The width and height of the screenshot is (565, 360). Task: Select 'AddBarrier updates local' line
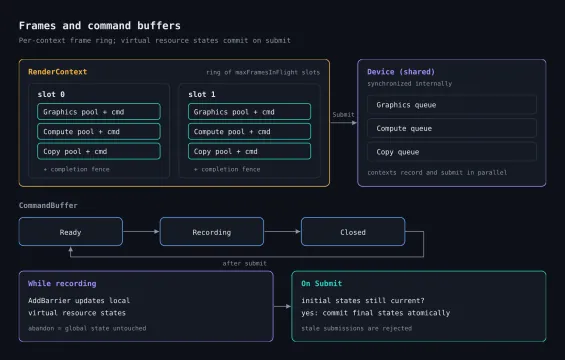pyautogui.click(x=79, y=300)
